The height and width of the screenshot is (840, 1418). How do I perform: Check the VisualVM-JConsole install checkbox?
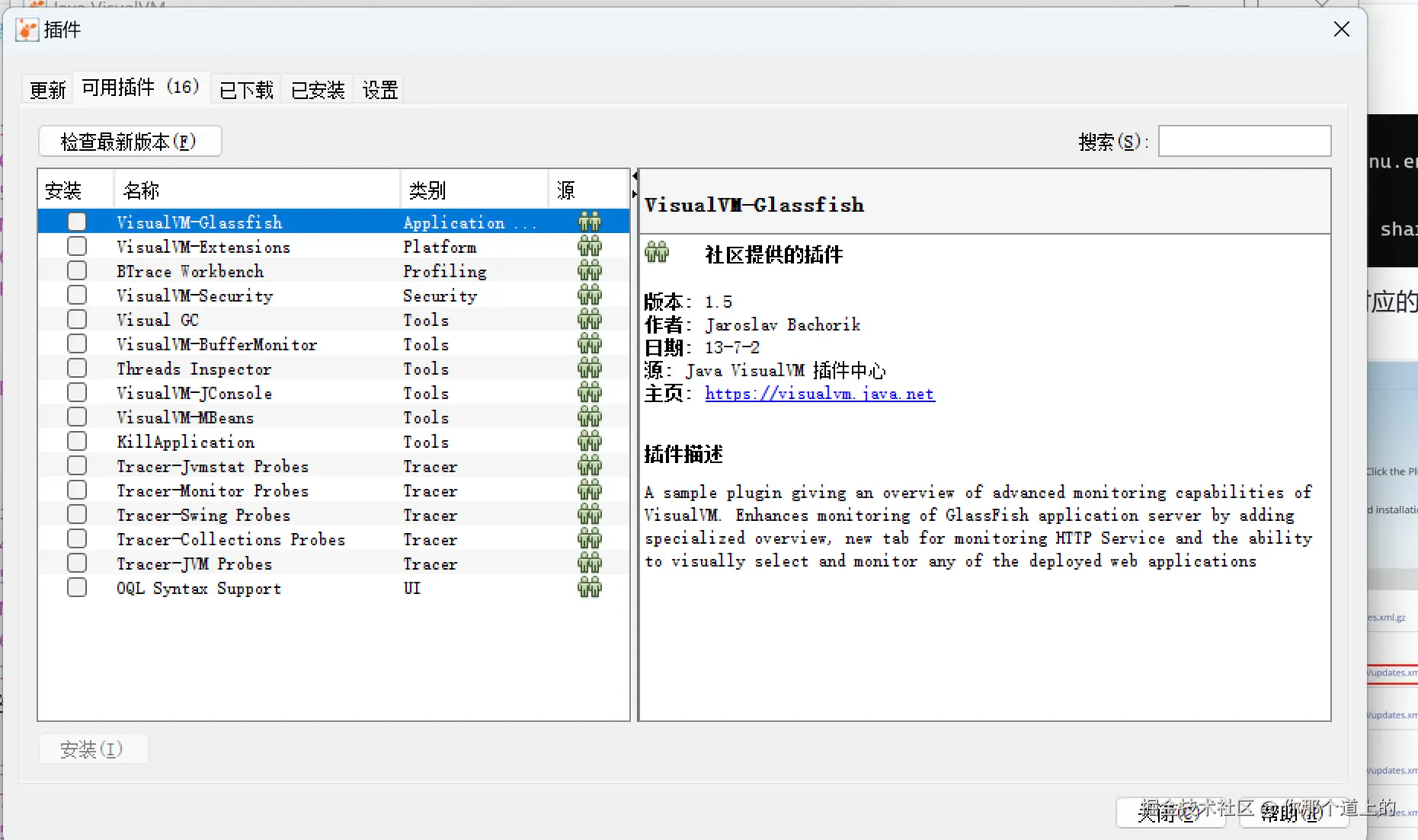coord(77,392)
